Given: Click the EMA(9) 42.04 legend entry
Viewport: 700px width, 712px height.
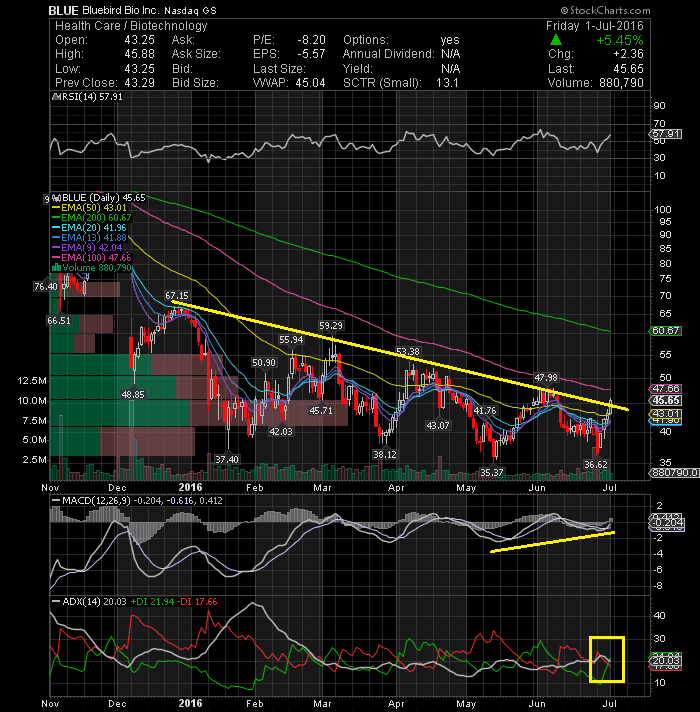Looking at the screenshot, I should (92, 247).
